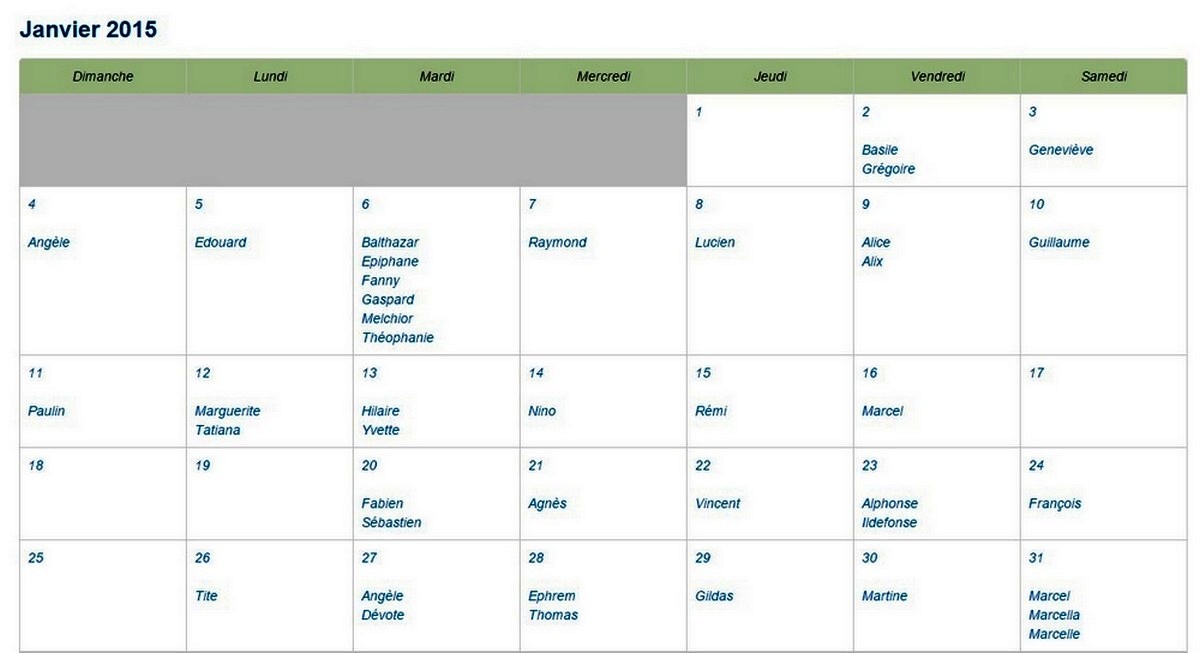Open Marguerite on day 12
Viewport: 1200px width, 653px height.
point(227,411)
